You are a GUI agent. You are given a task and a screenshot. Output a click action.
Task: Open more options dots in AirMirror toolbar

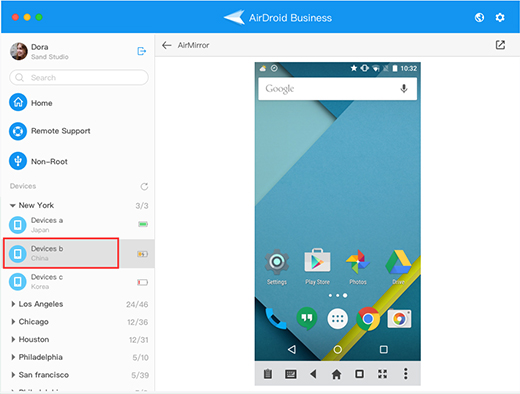[406, 374]
